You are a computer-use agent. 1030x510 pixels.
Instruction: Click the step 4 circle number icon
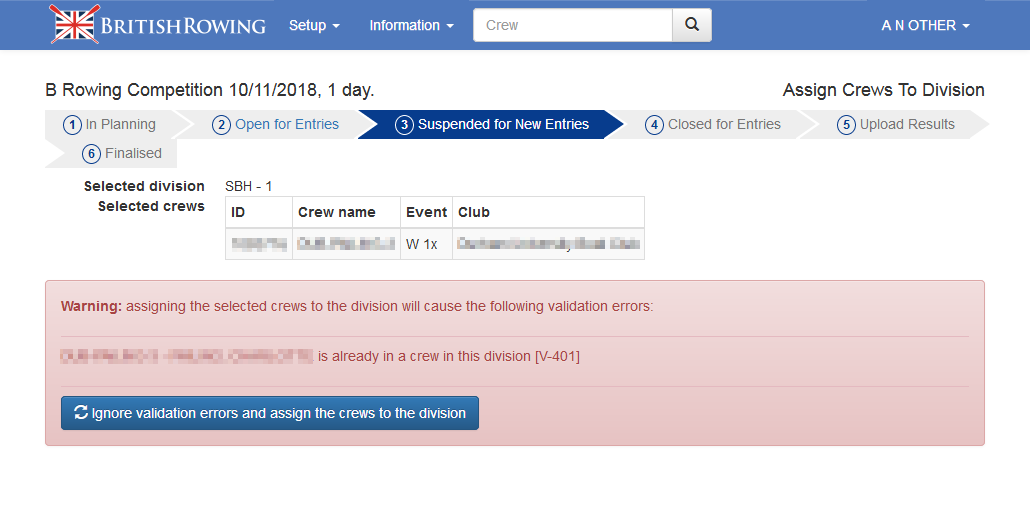pos(654,125)
